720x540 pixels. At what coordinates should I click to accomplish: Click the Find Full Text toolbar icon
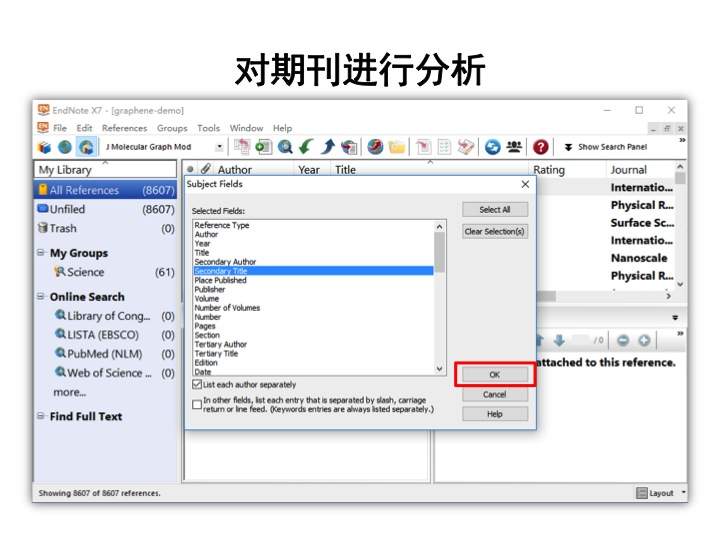(x=349, y=147)
